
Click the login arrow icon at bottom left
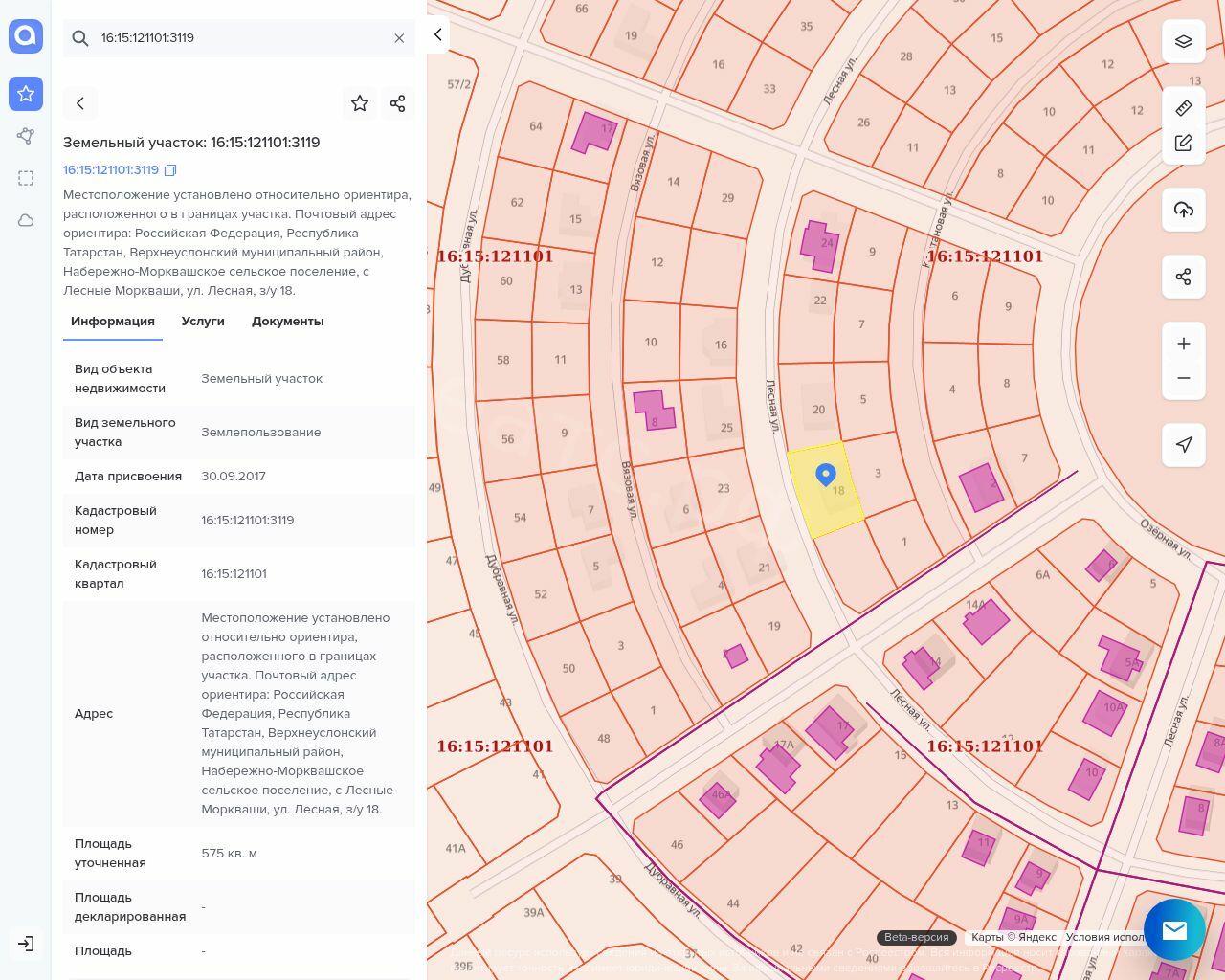[26, 944]
